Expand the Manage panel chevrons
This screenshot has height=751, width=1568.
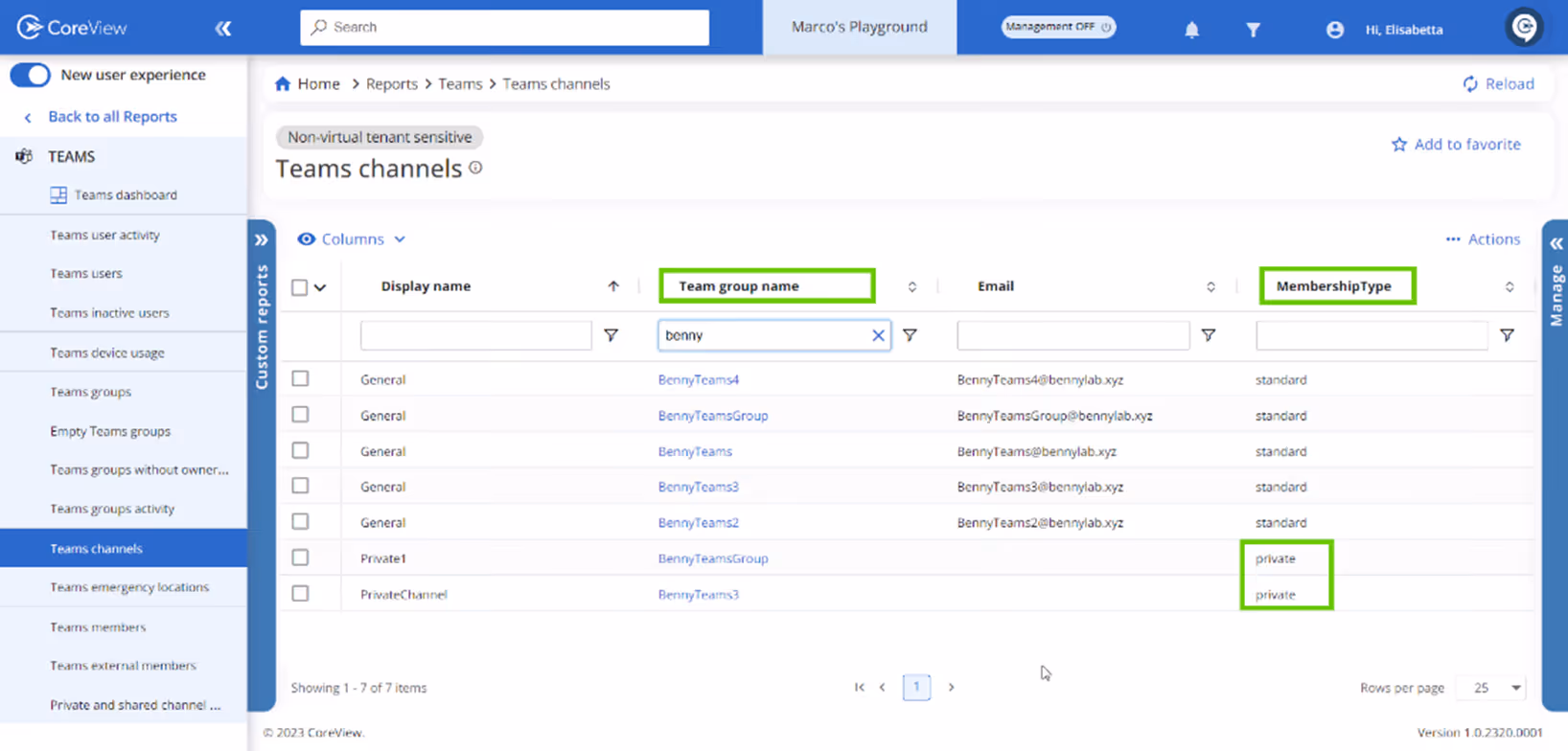coord(1556,243)
